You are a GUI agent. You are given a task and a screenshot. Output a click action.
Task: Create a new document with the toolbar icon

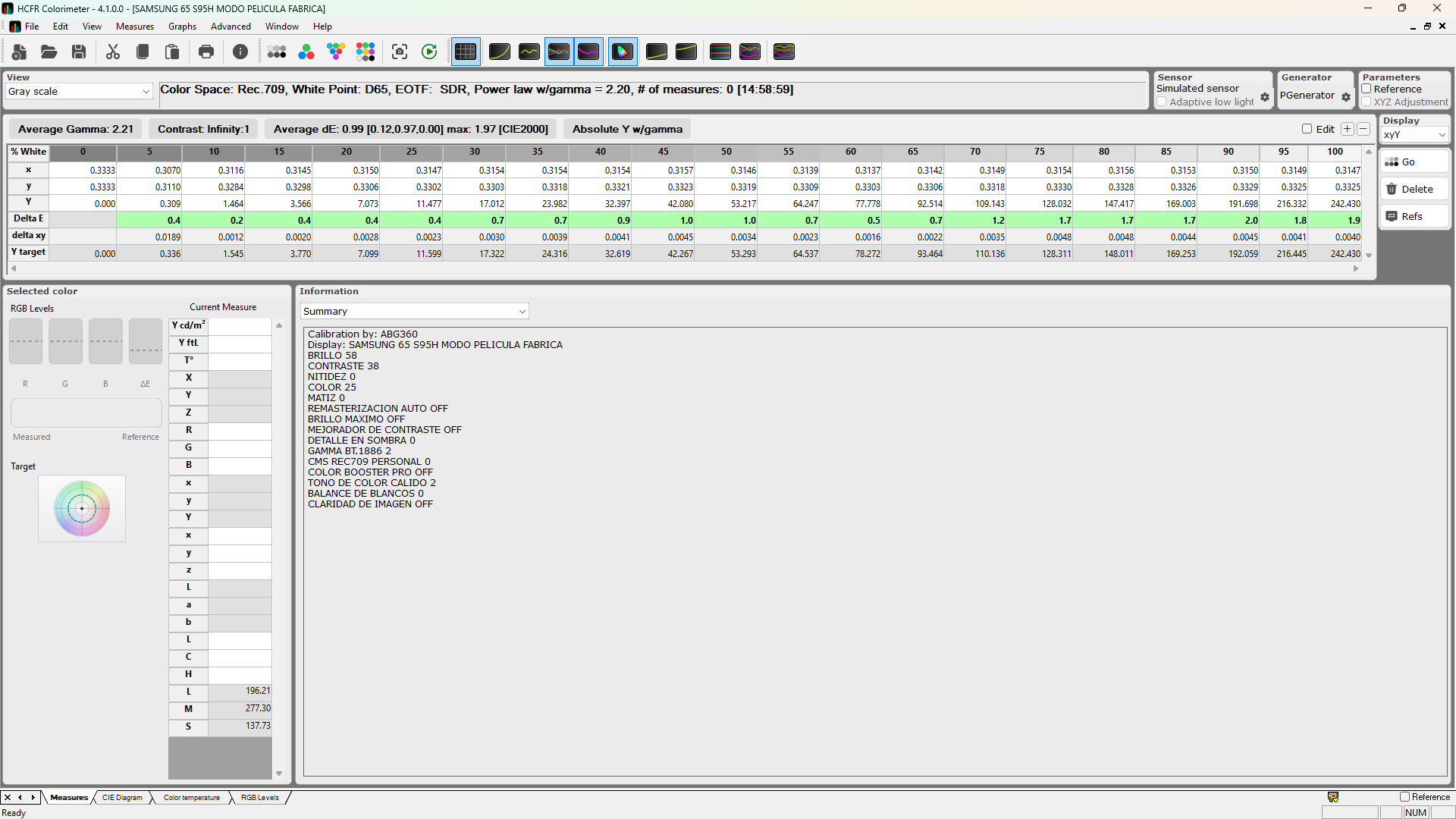(x=19, y=52)
